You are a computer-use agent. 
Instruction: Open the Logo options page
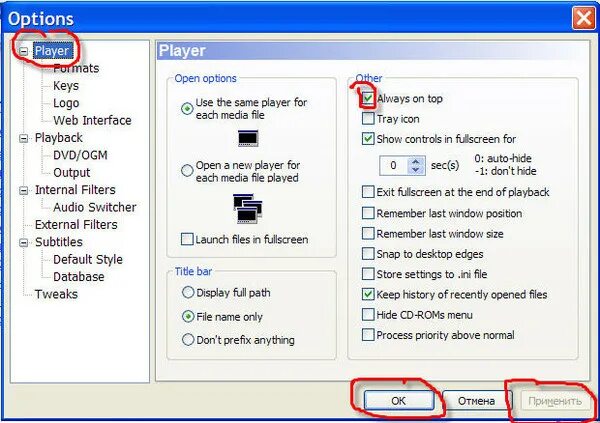[66, 103]
